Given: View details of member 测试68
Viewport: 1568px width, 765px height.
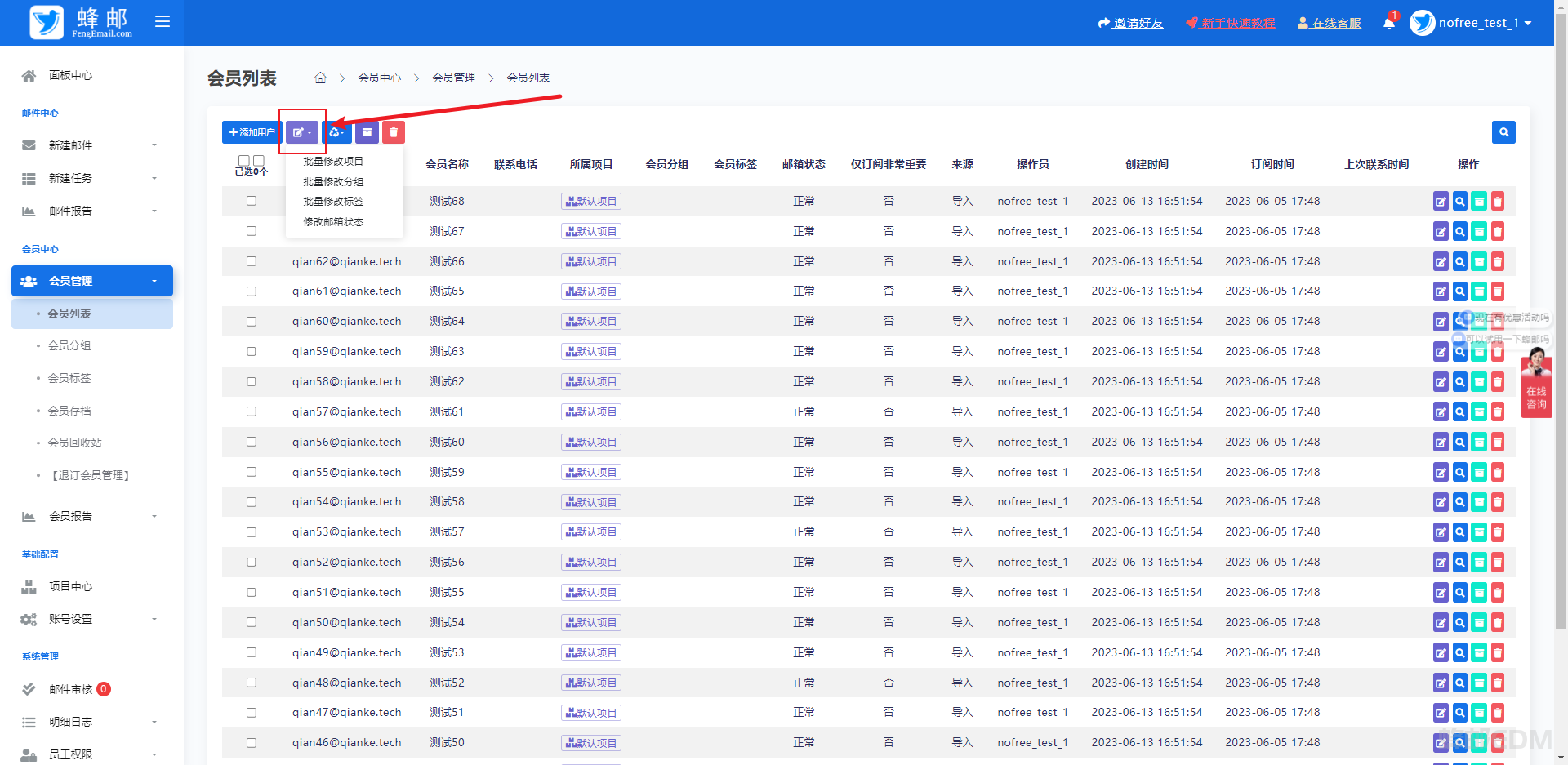Looking at the screenshot, I should [x=1459, y=201].
